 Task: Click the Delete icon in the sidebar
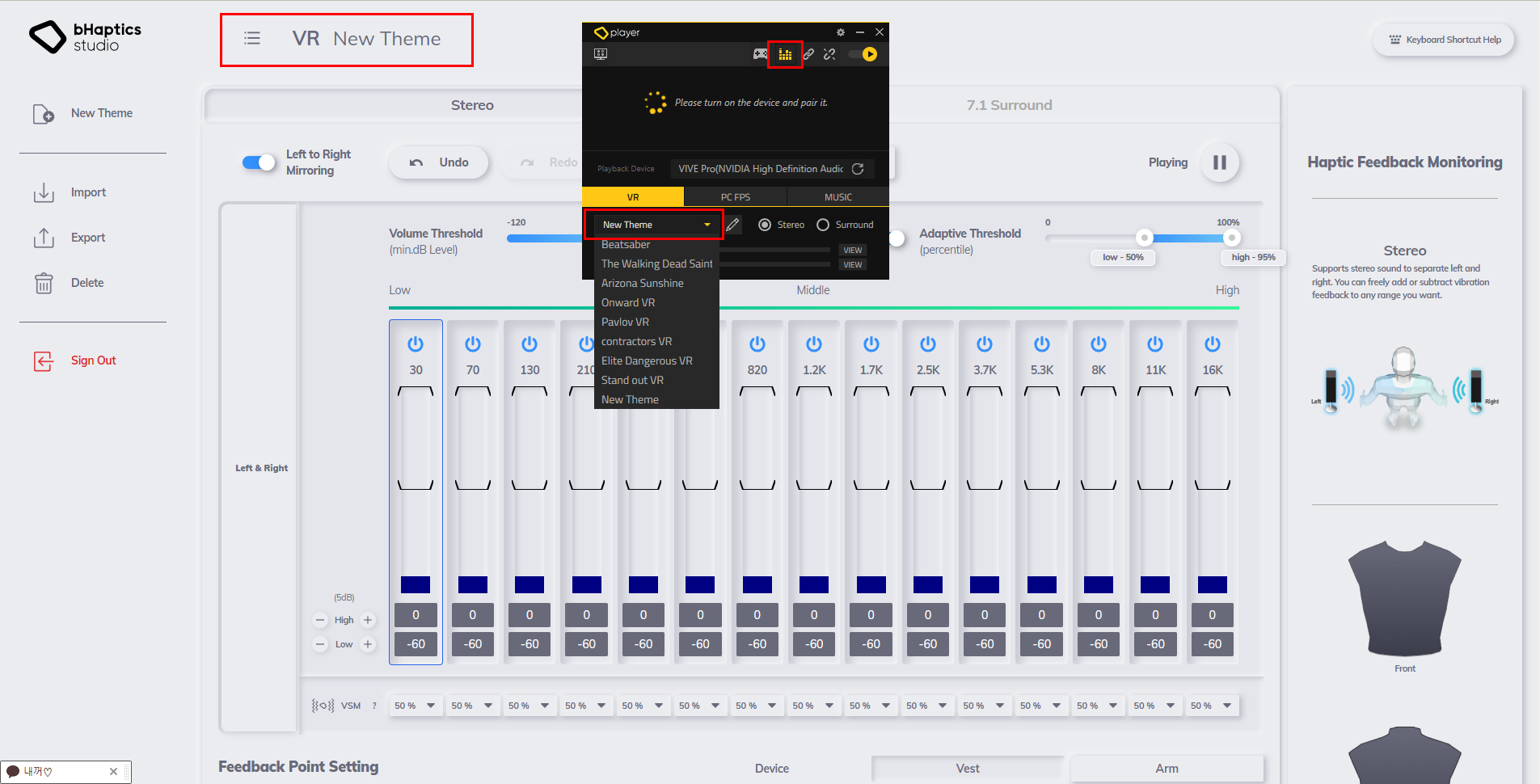coord(44,282)
